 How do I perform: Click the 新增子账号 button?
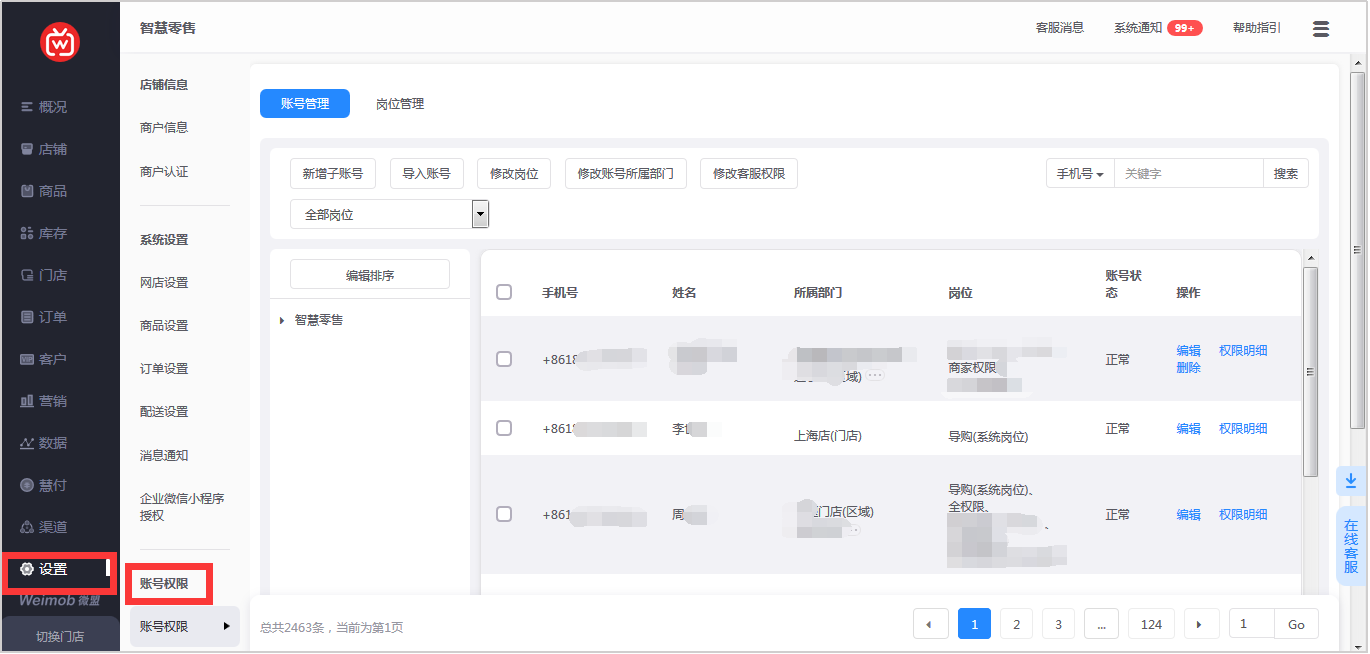[x=333, y=174]
